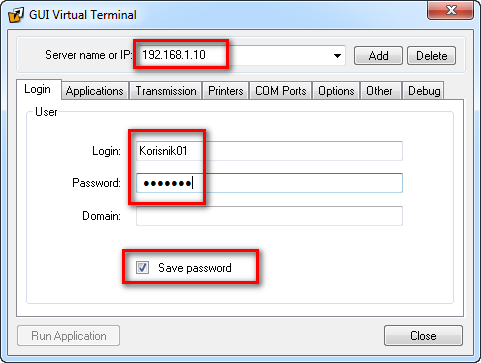Open the Debug tab

[x=424, y=91]
